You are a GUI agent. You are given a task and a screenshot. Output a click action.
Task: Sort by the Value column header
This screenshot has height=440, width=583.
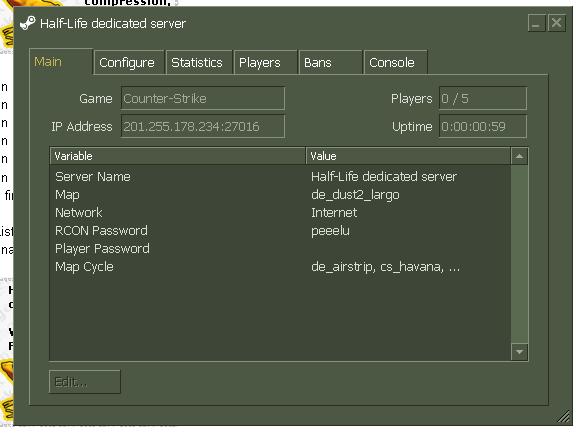pyautogui.click(x=408, y=156)
